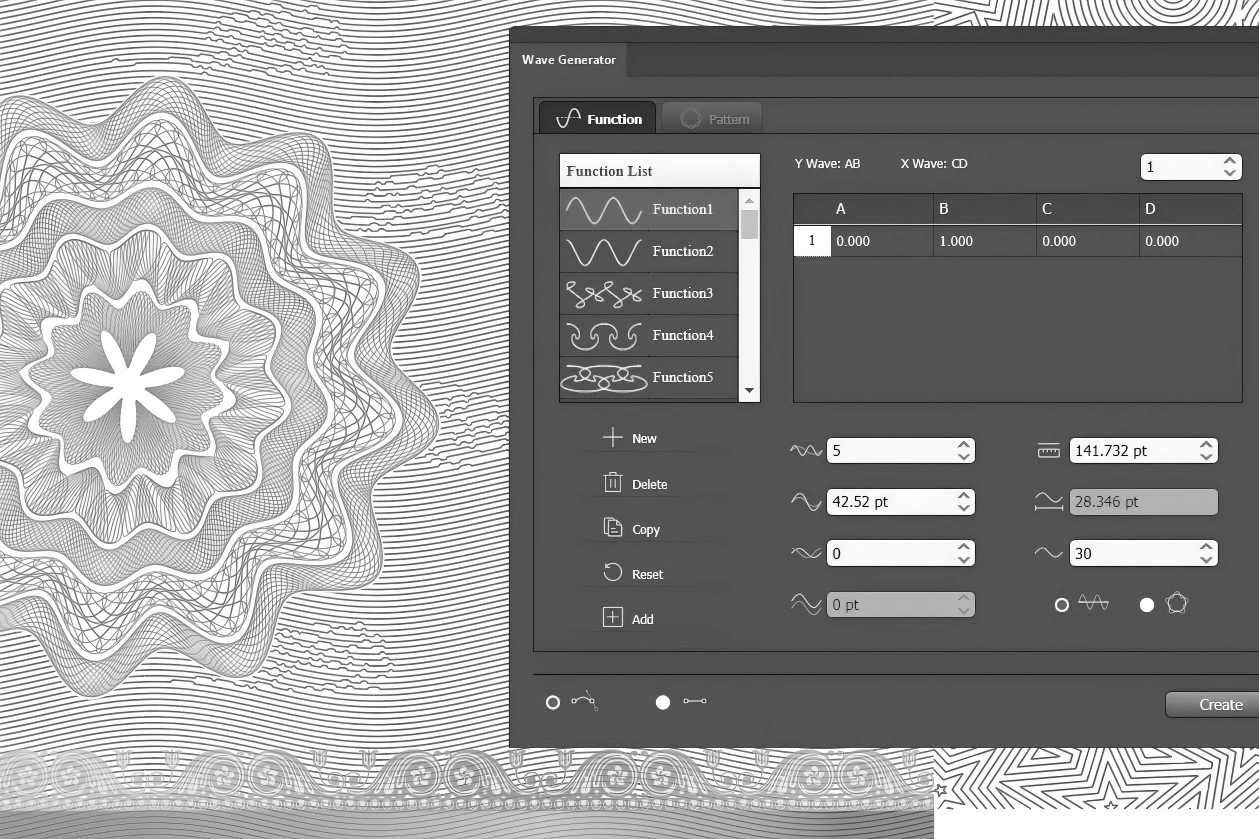Viewport: 1259px width, 839px height.
Task: Click the Copy documents icon
Action: (x=613, y=527)
